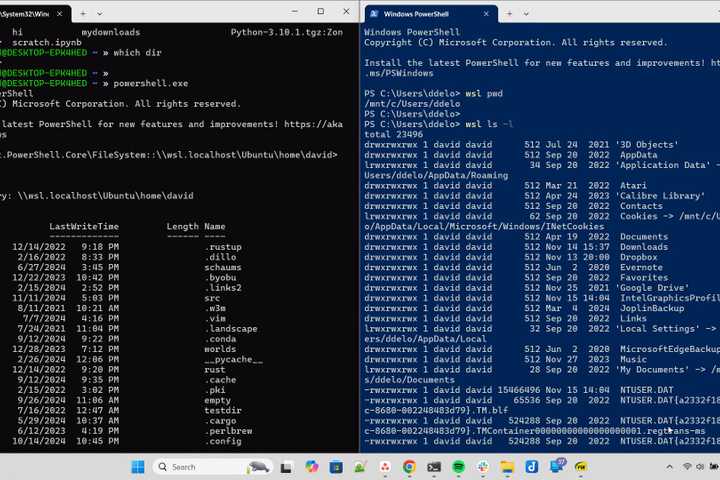This screenshot has height=480, width=720.
Task: Open File Explorer from the taskbar
Action: pyautogui.click(x=507, y=467)
